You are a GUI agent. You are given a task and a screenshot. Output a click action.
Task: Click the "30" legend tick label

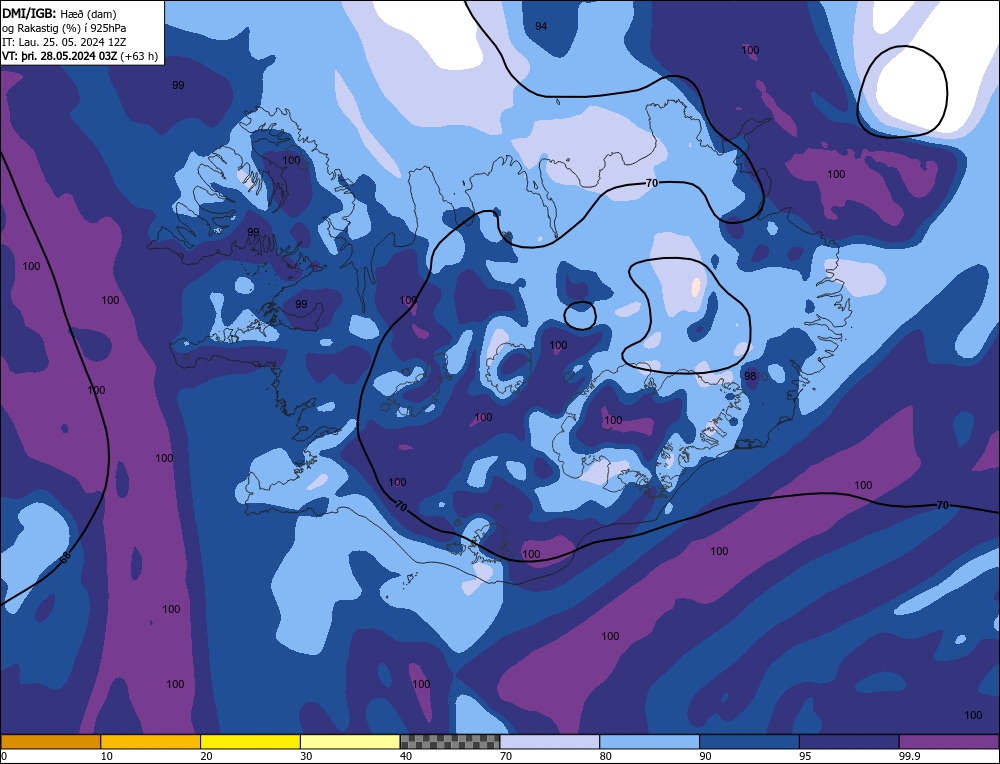[x=306, y=756]
